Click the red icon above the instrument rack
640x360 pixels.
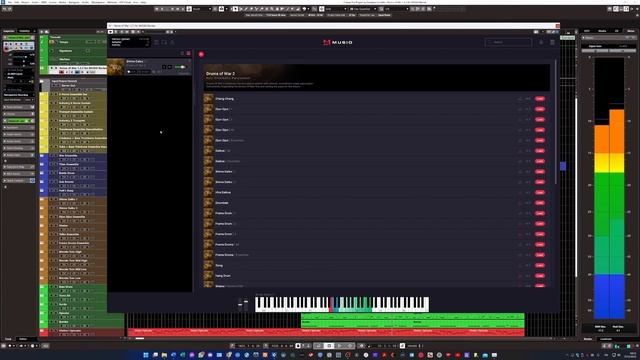tap(189, 53)
